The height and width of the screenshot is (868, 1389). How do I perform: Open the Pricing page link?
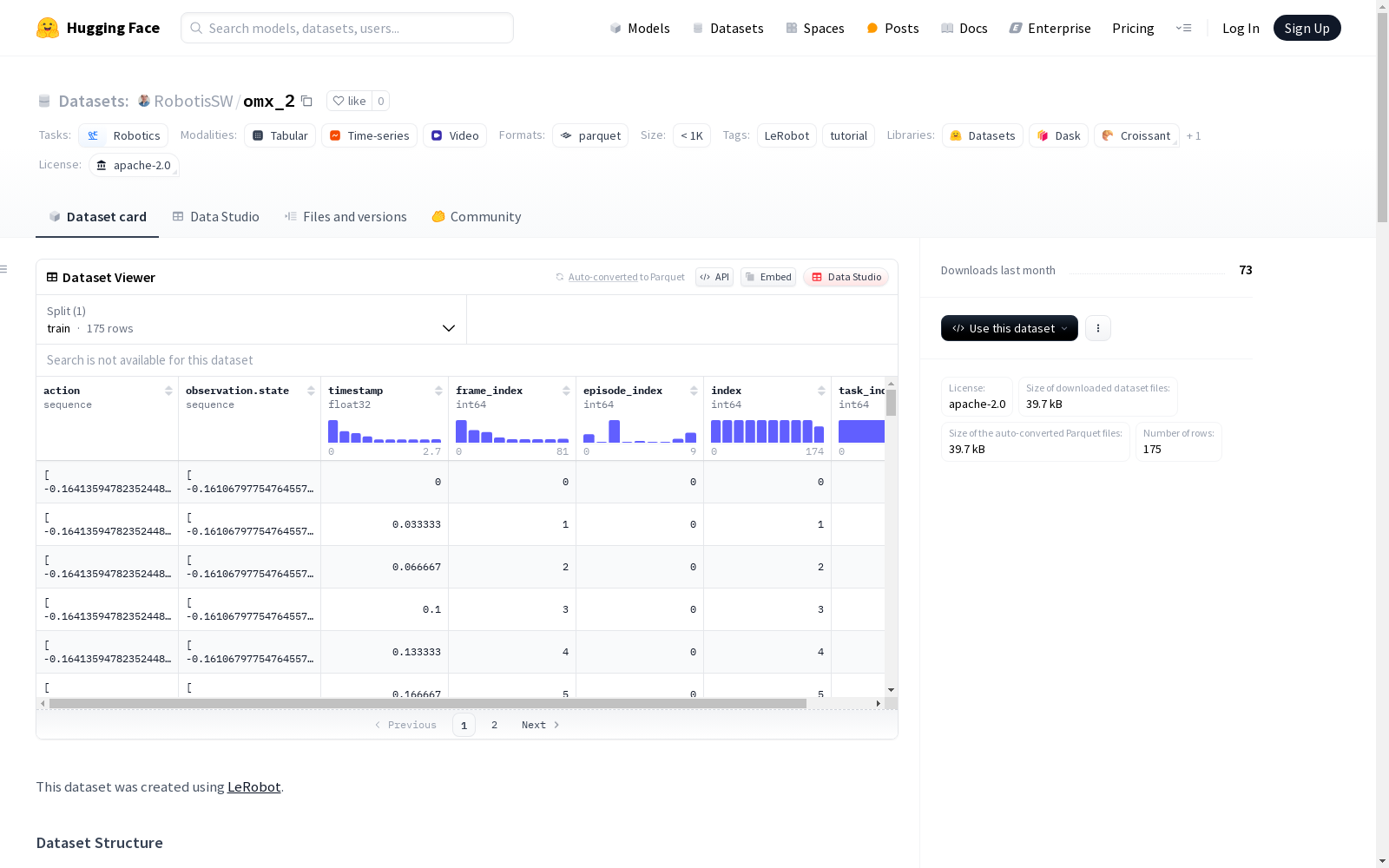(1133, 28)
